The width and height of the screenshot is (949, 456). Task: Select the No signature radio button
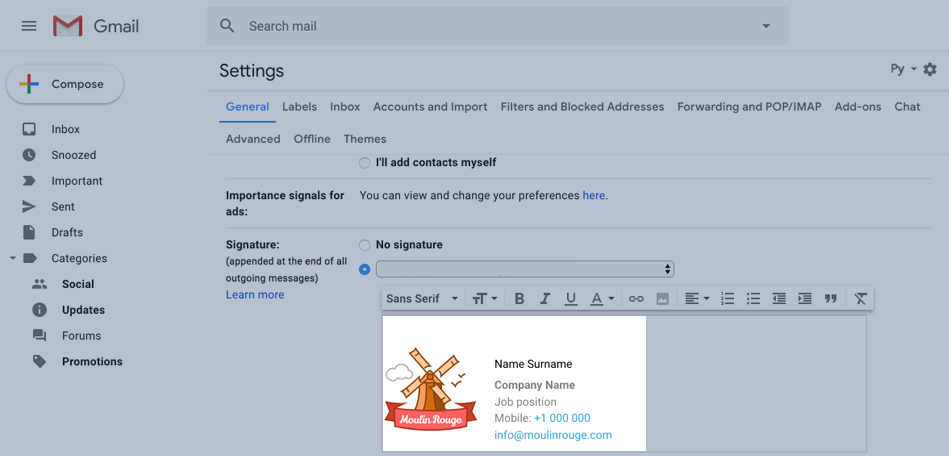(364, 245)
